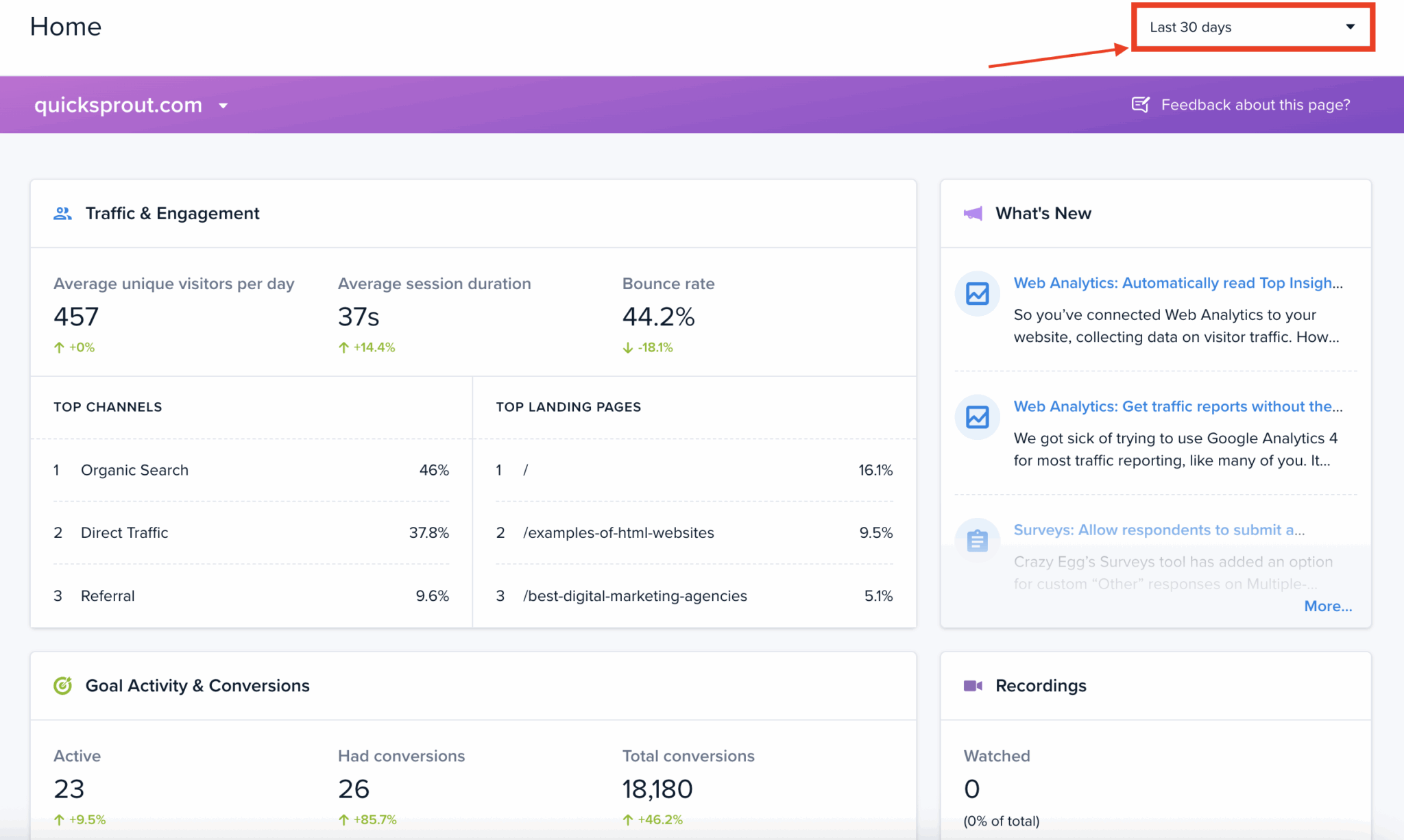1404x840 pixels.
Task: Click the What's New megaphone icon
Action: pyautogui.click(x=974, y=212)
